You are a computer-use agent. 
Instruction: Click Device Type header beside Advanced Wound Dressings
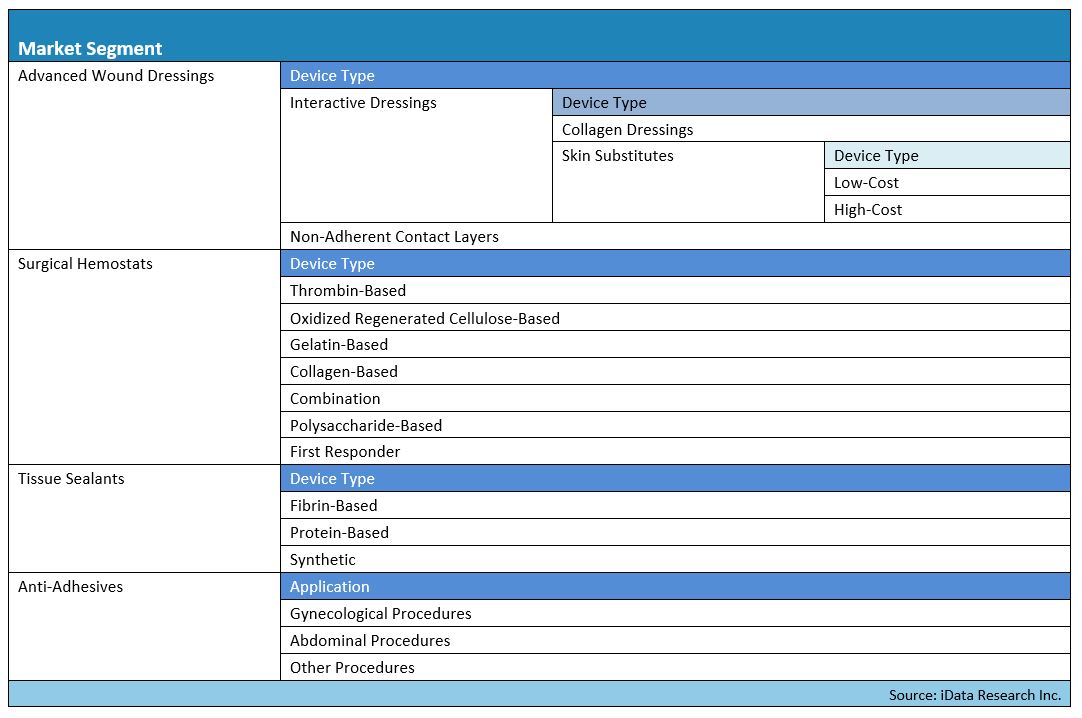[676, 75]
